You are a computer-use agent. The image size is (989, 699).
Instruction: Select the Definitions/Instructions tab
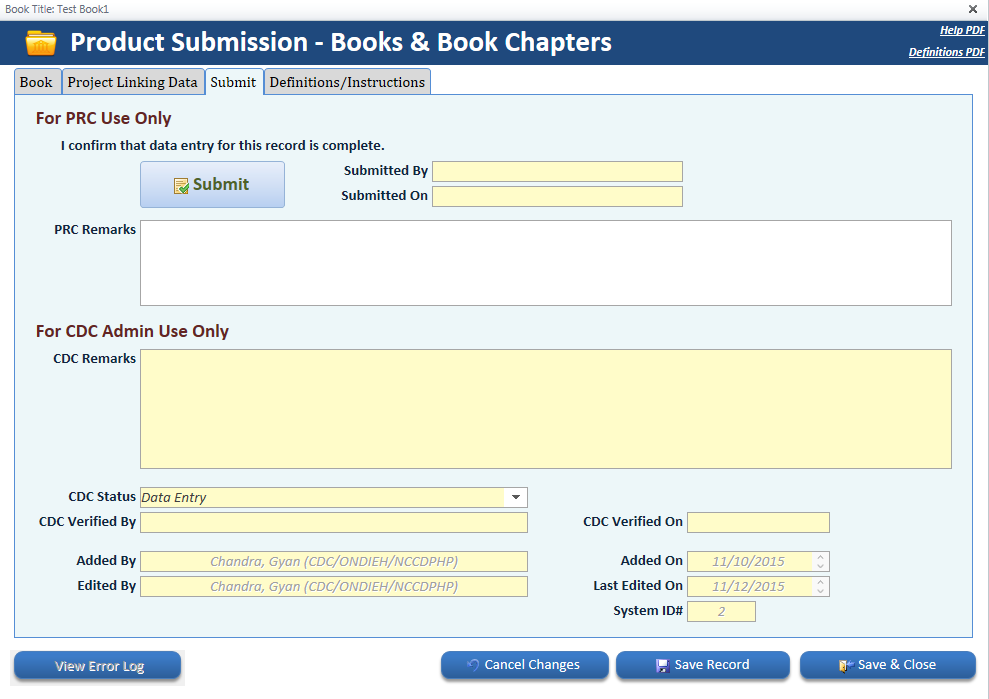tap(347, 82)
